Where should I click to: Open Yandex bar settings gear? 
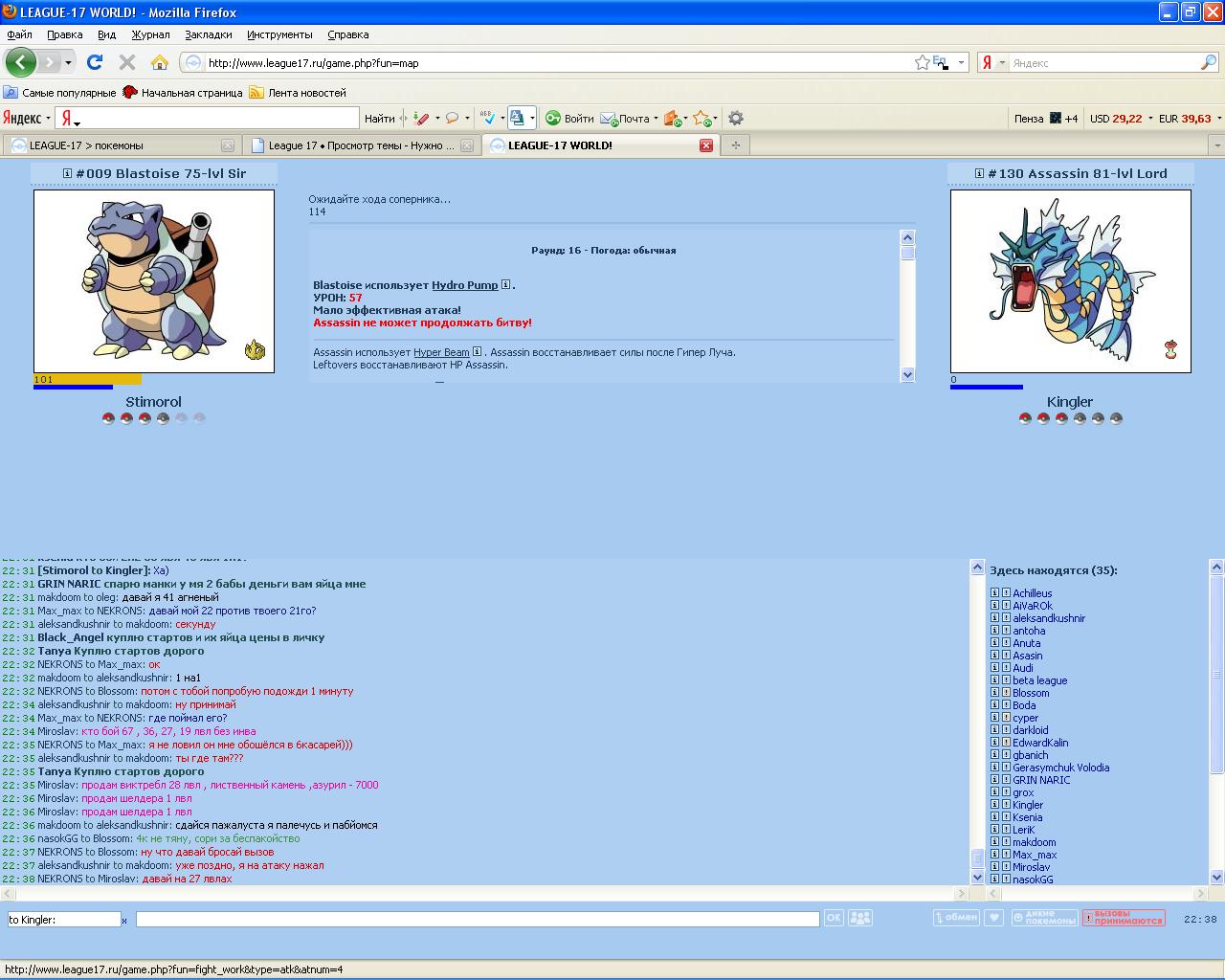(735, 118)
